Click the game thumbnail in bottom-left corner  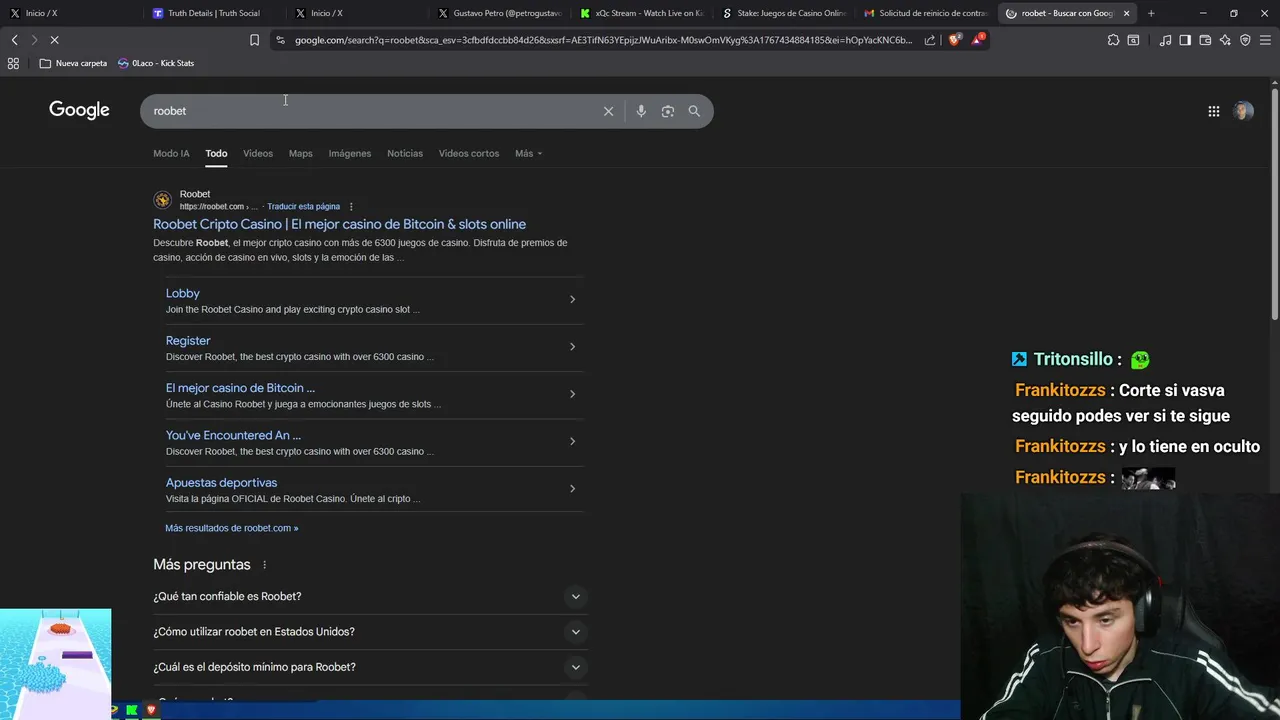56,664
